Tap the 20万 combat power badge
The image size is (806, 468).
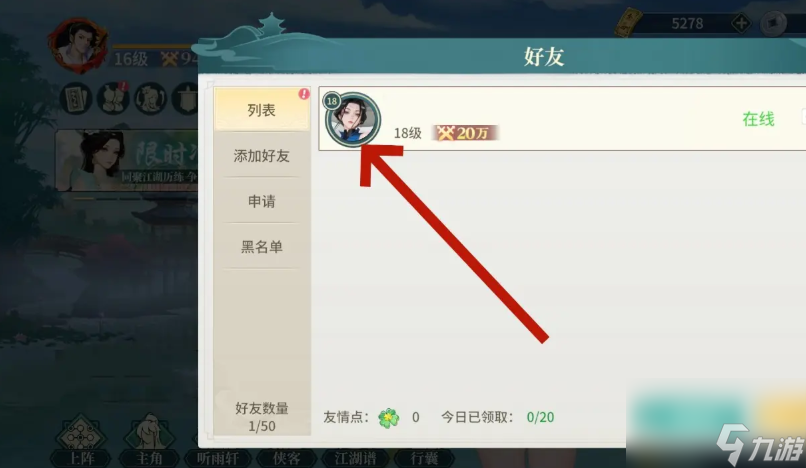465,133
